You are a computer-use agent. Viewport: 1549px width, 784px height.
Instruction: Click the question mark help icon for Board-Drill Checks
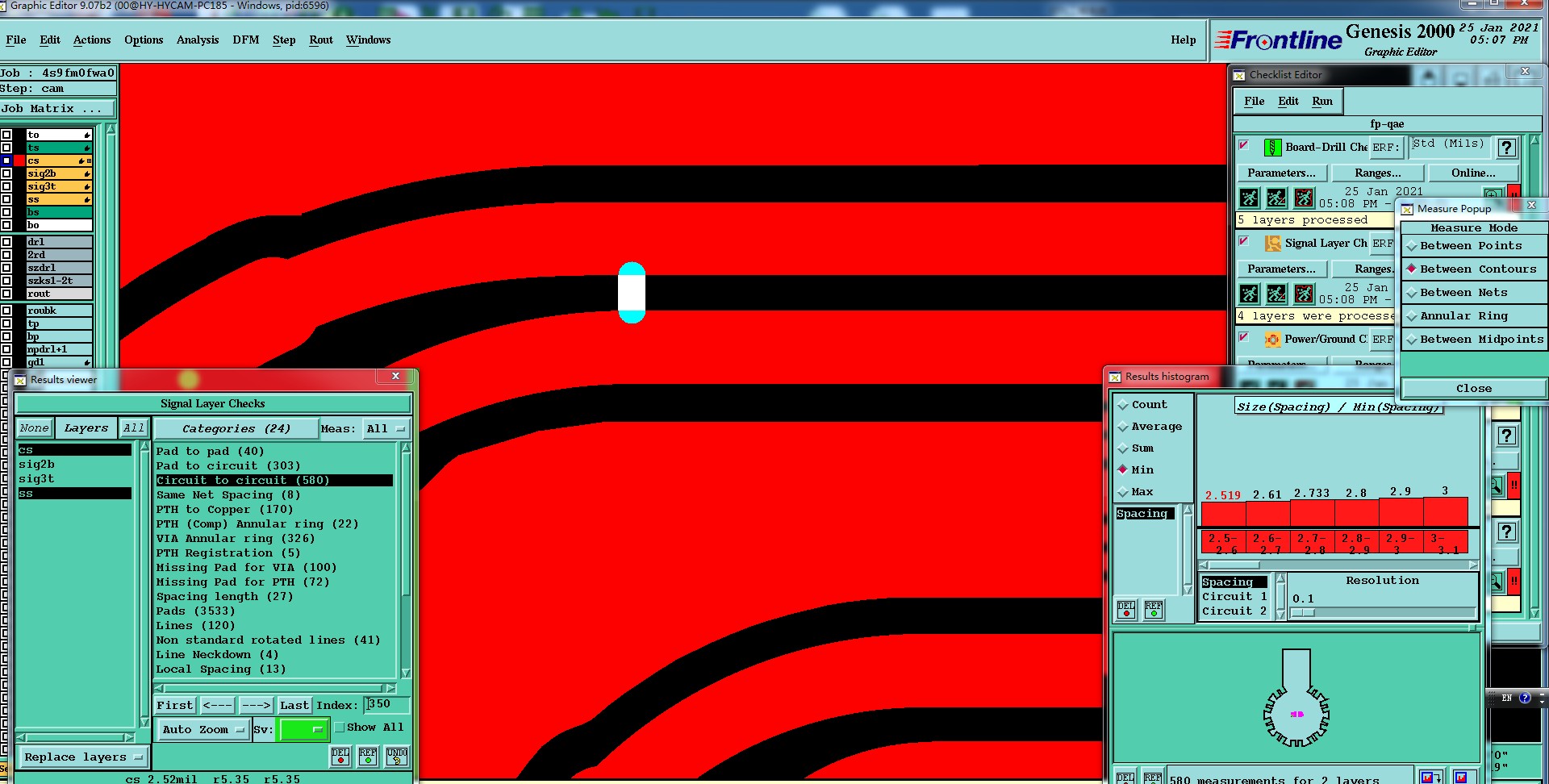tap(1506, 148)
